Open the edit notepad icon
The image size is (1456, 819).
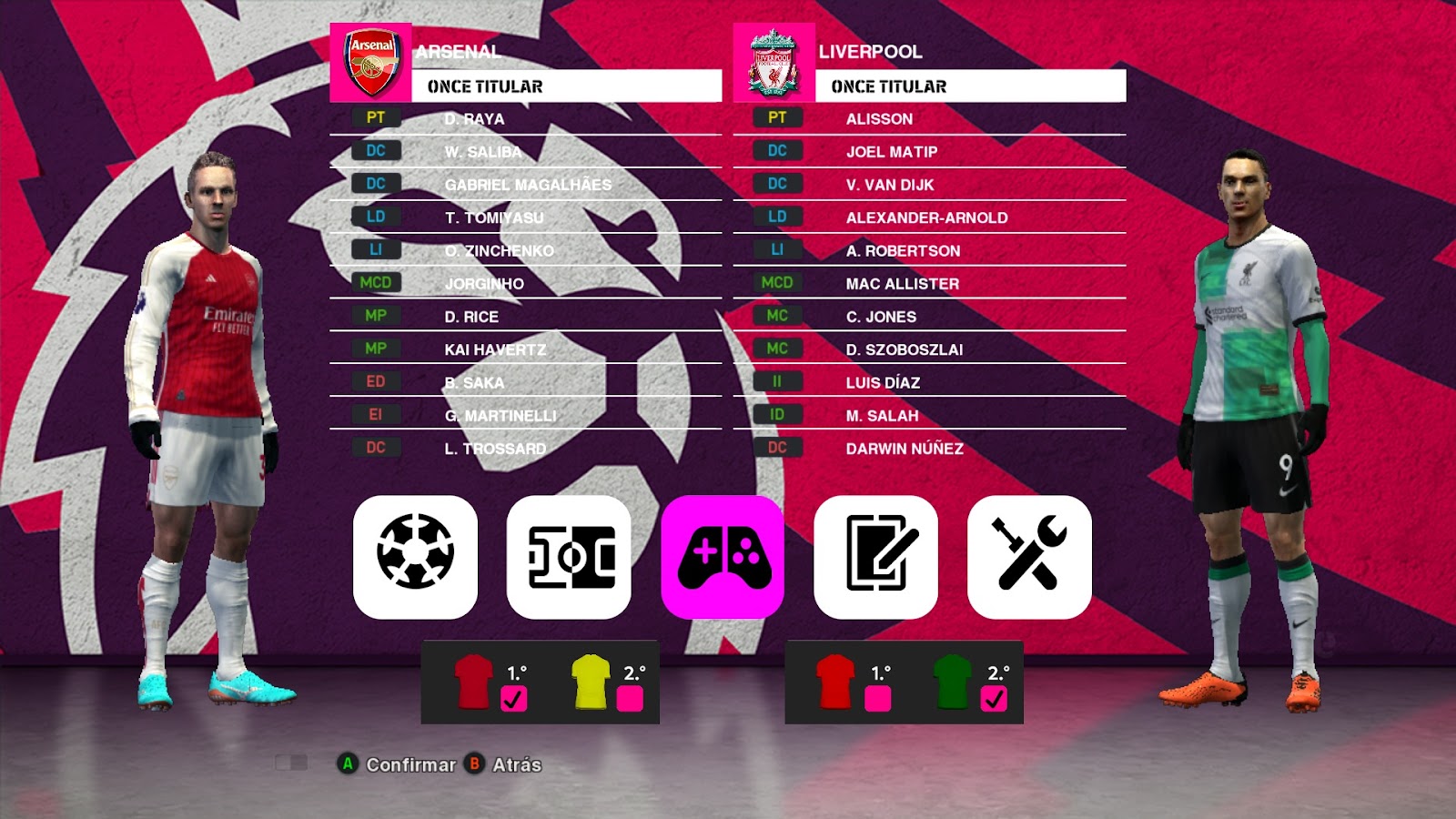point(875,557)
